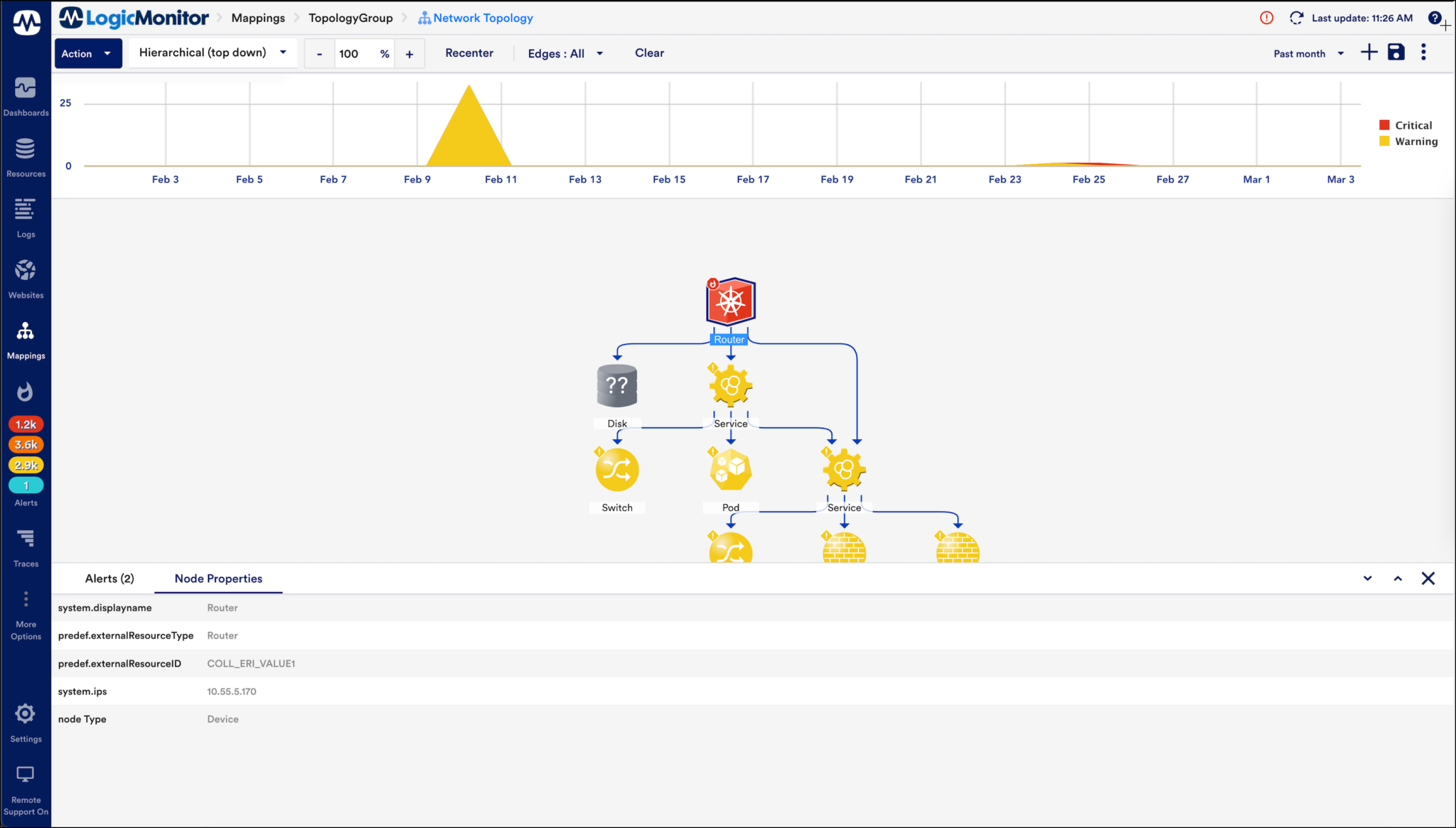Click the refresh icon beside Last update
Image resolution: width=1456 pixels, height=828 pixels.
click(x=1296, y=18)
